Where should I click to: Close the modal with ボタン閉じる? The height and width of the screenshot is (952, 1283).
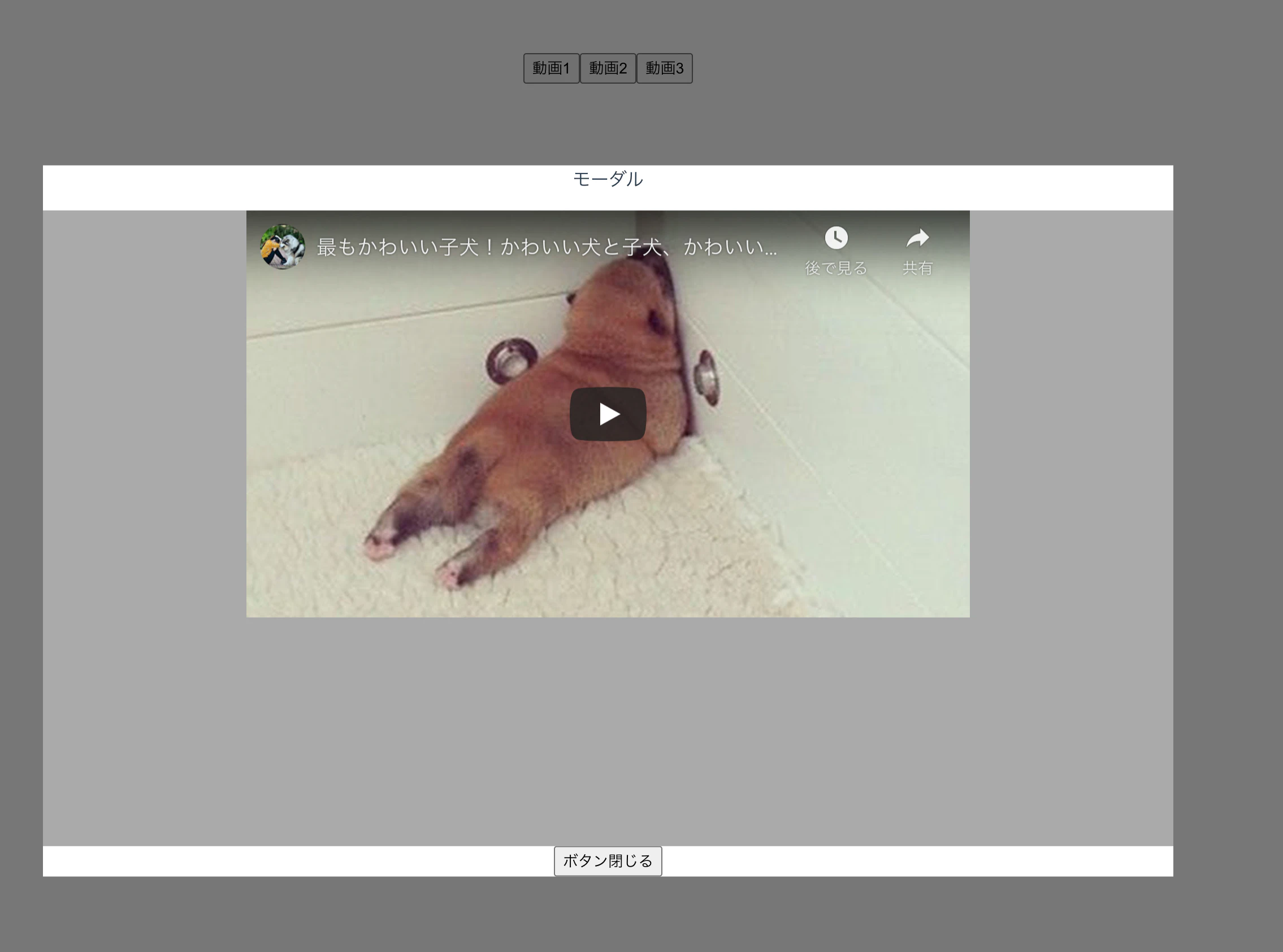608,861
